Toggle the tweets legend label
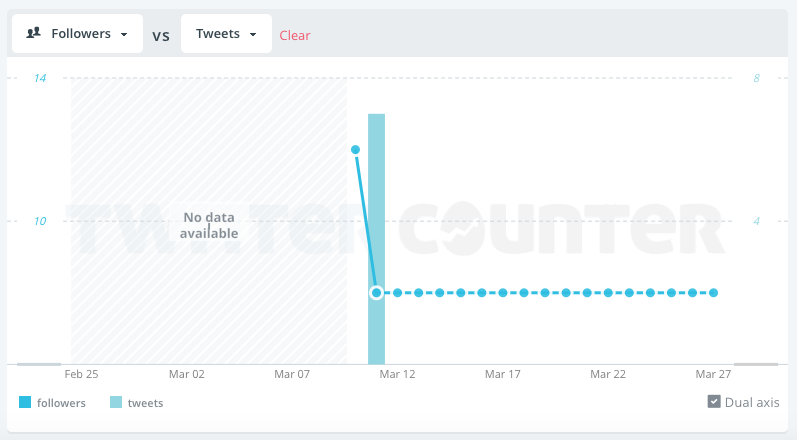797x440 pixels. 145,403
